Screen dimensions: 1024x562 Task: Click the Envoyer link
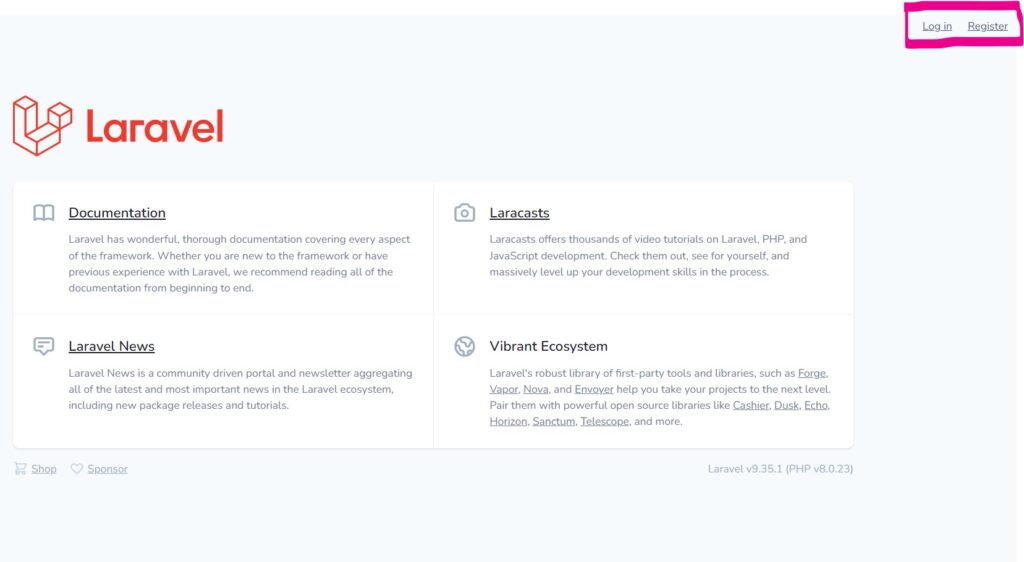[594, 389]
